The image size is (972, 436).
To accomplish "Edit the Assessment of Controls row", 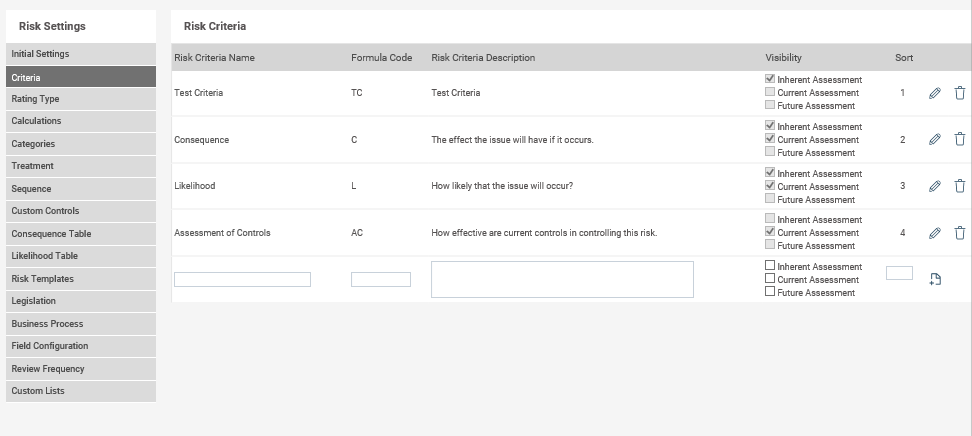I will (x=935, y=233).
